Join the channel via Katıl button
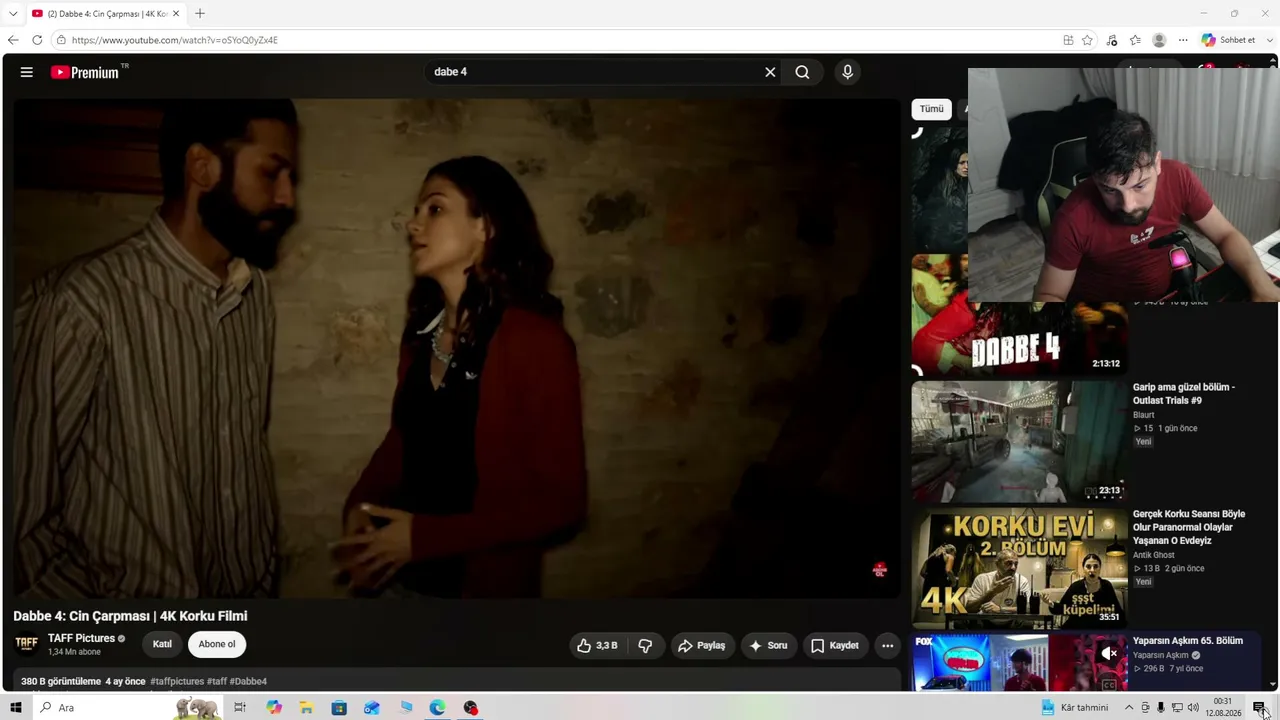This screenshot has width=1280, height=720. point(162,644)
